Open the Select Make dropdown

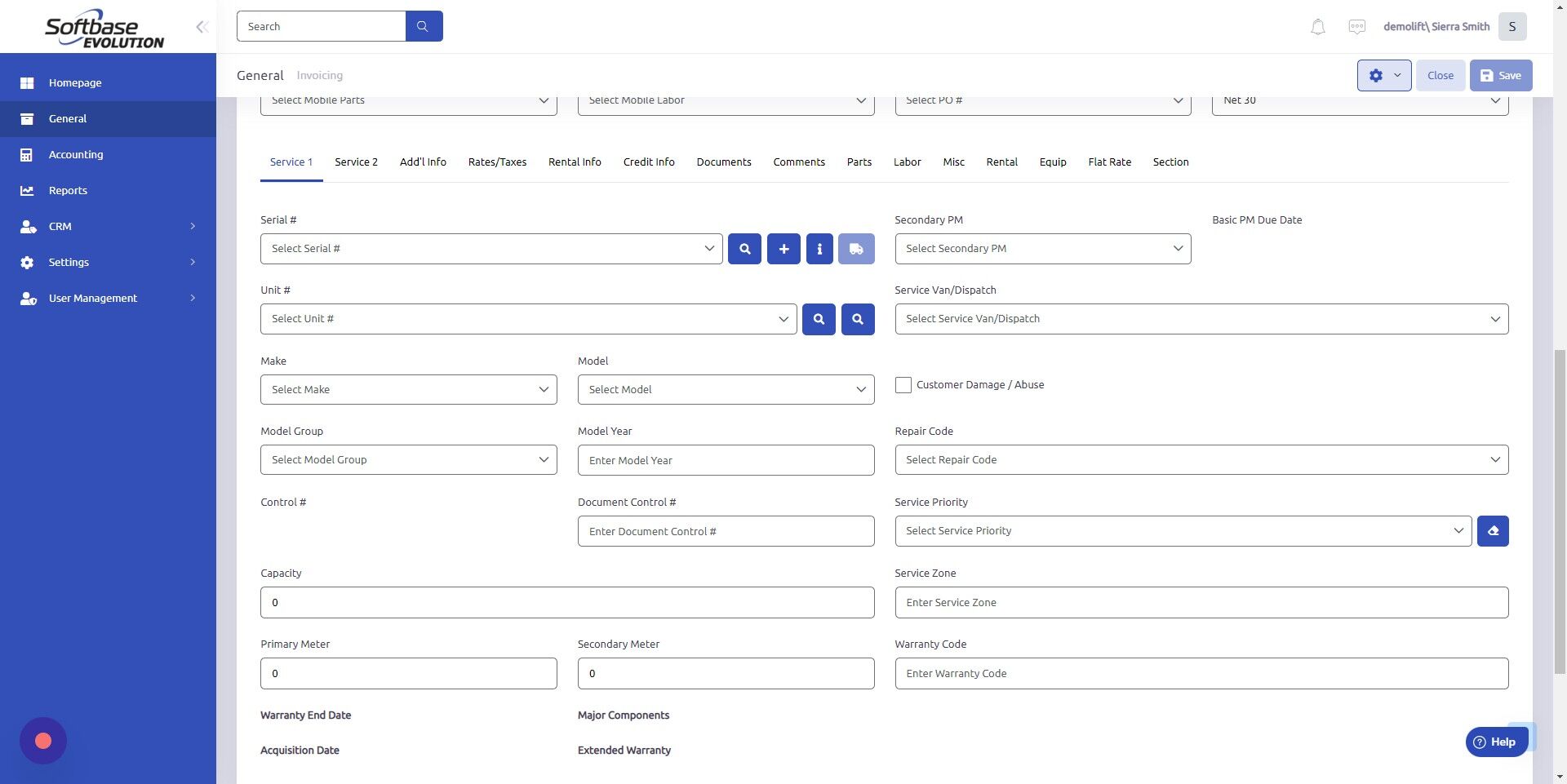408,389
